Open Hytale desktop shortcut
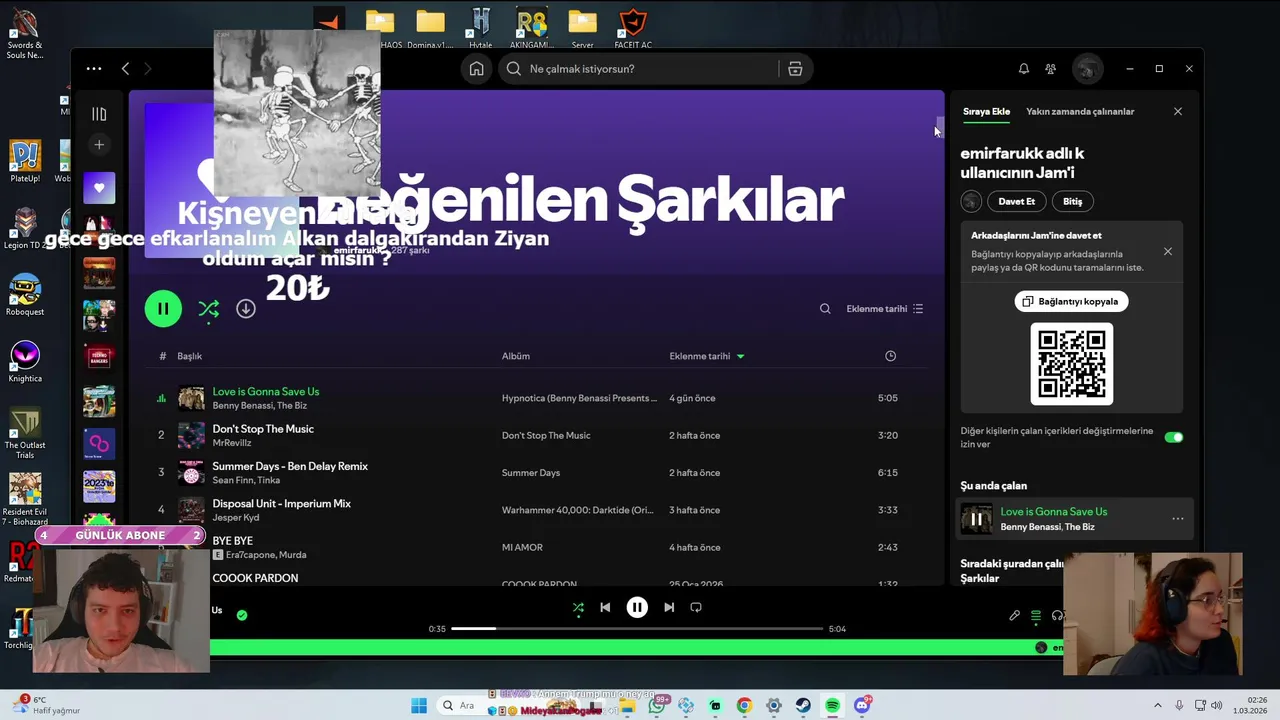Viewport: 1280px width, 720px height. 481,29
